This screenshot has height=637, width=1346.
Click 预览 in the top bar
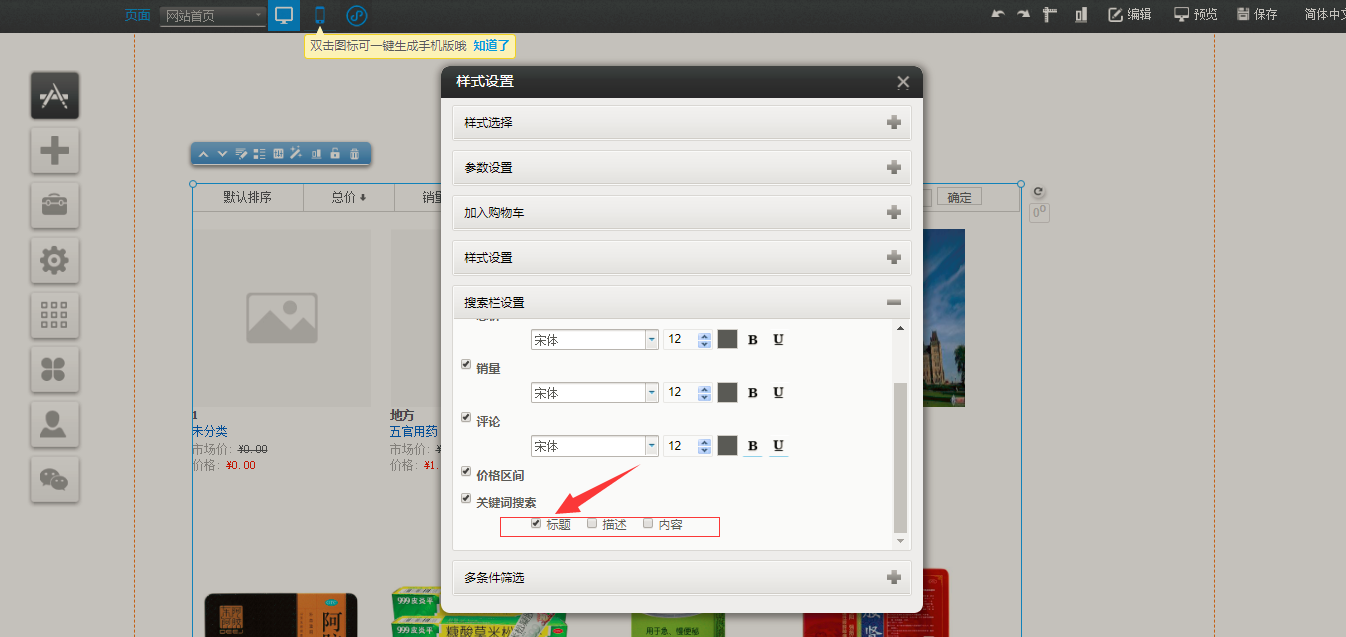pyautogui.click(x=1195, y=14)
